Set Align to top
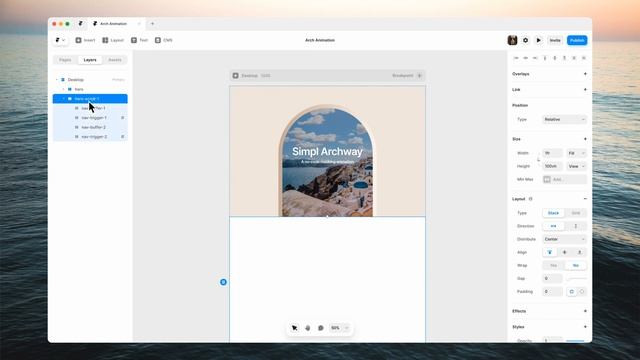 click(550, 252)
